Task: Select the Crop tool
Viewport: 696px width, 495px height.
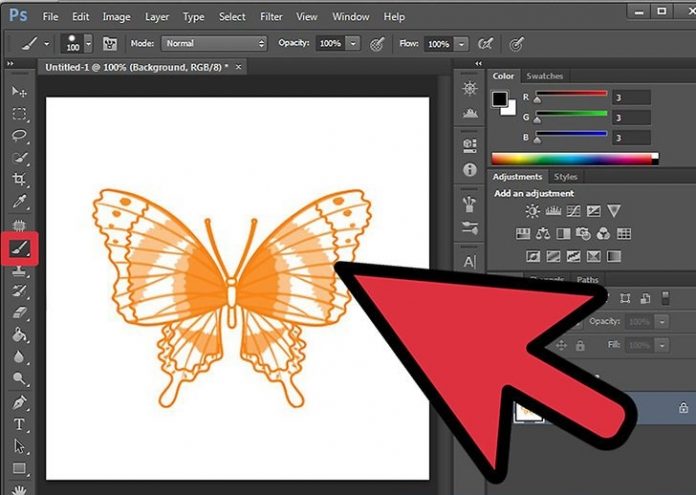Action: (19, 180)
